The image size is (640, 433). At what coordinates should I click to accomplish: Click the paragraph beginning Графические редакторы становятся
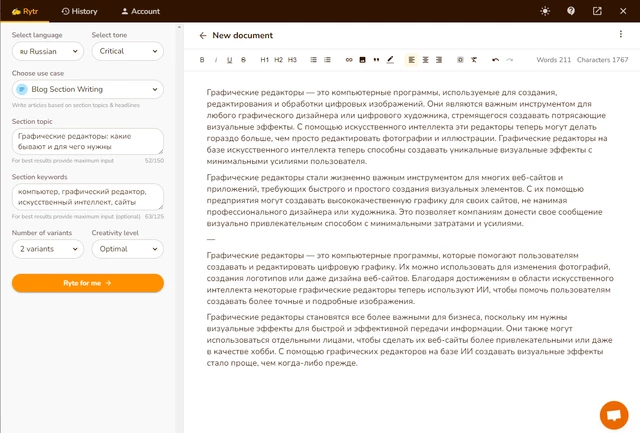409,340
